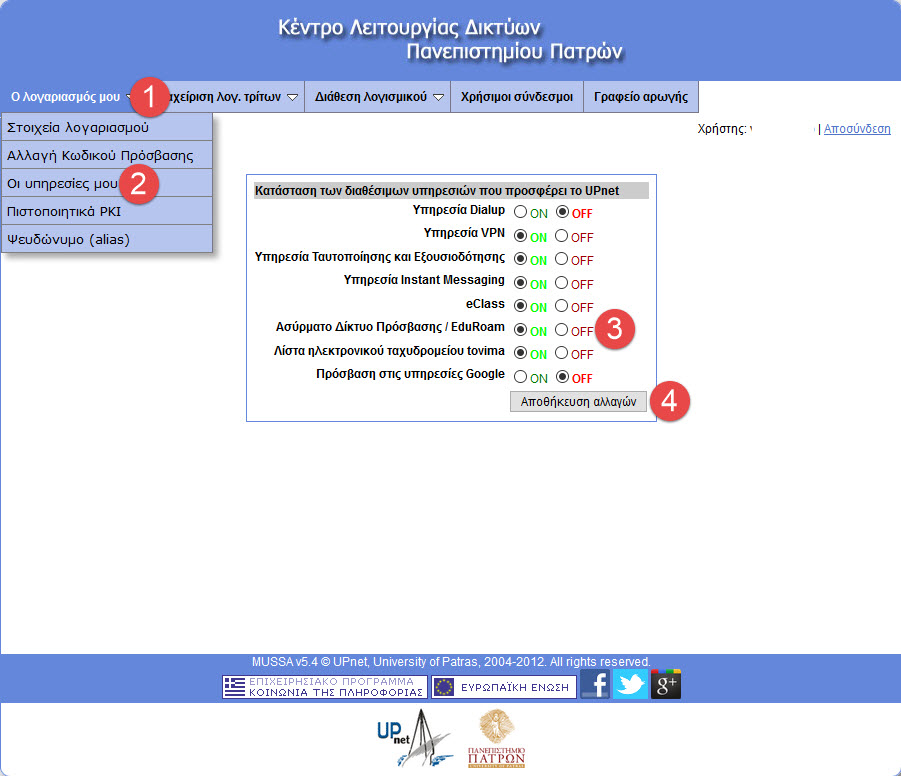Click the UPnet logo

pyautogui.click(x=414, y=738)
